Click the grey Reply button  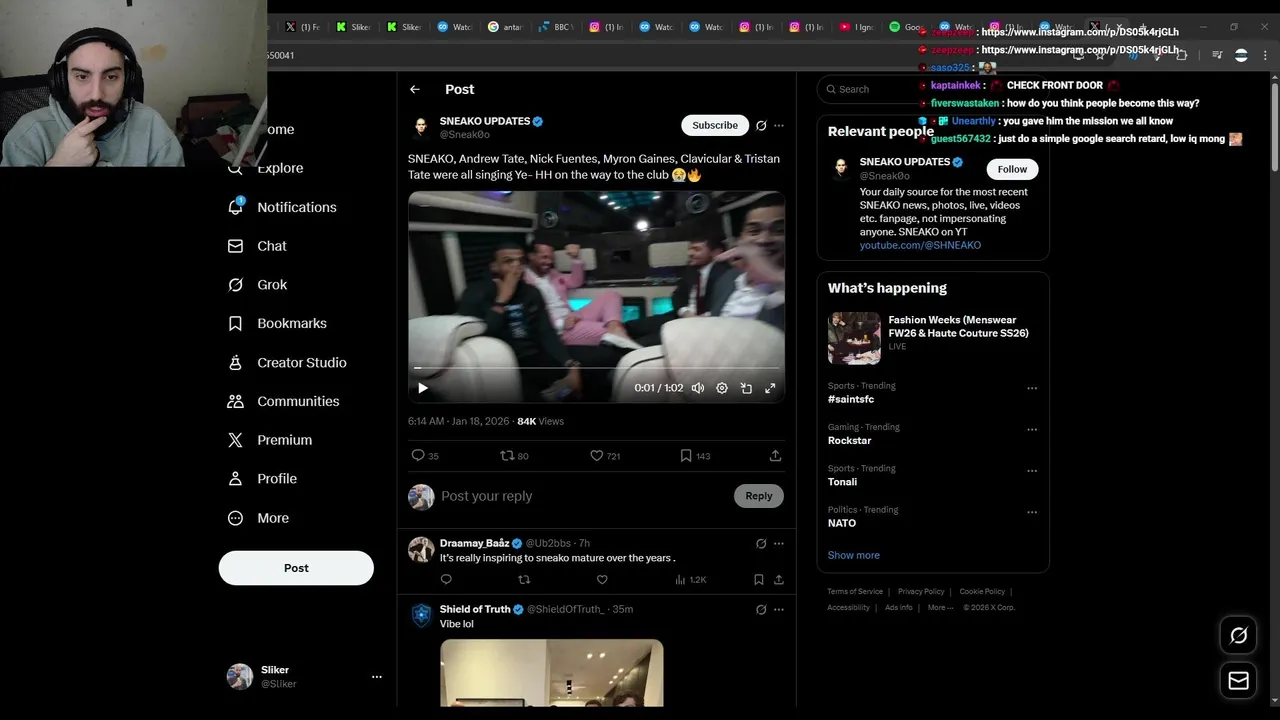point(759,496)
